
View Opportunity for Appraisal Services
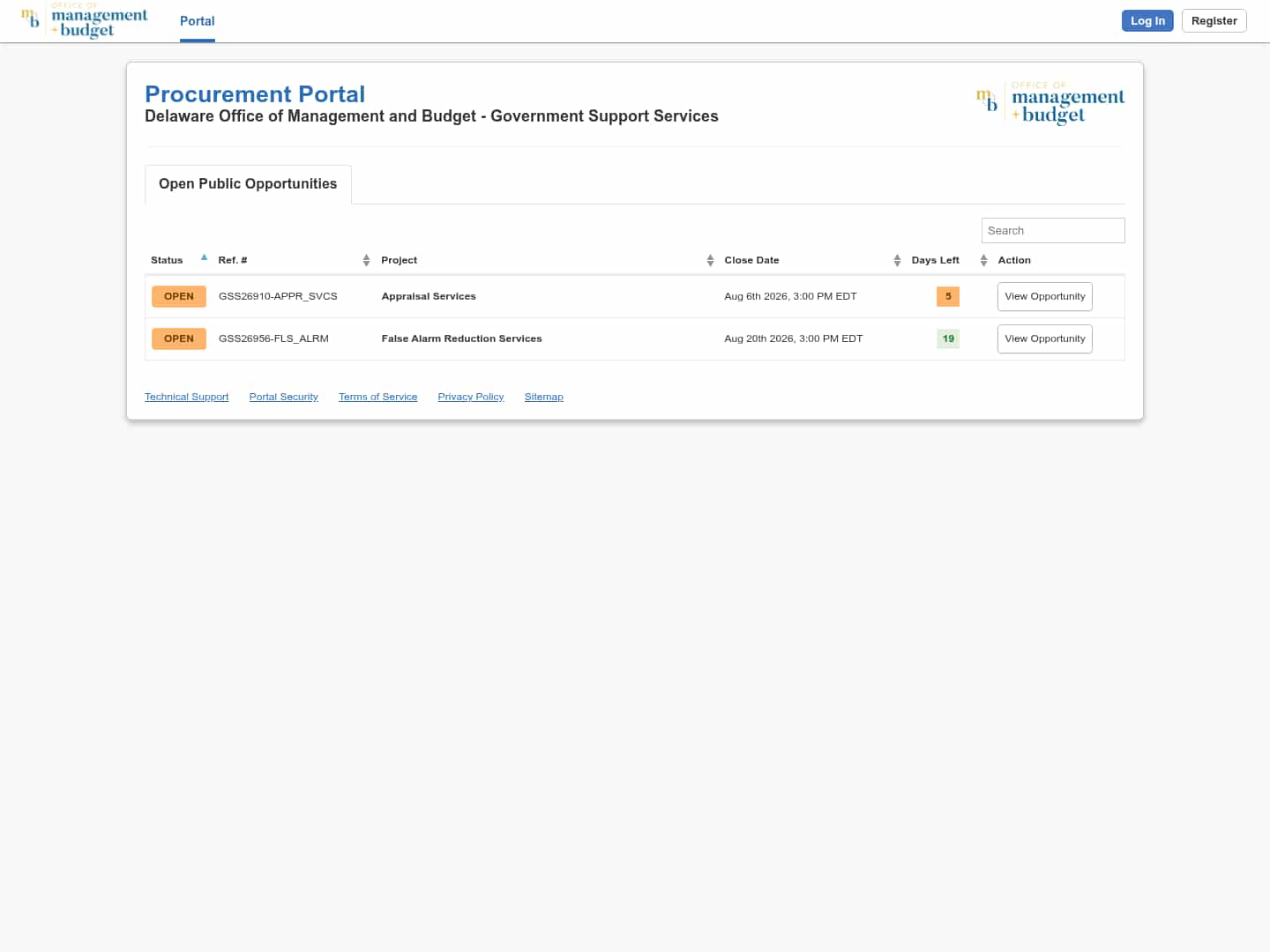1045,296
